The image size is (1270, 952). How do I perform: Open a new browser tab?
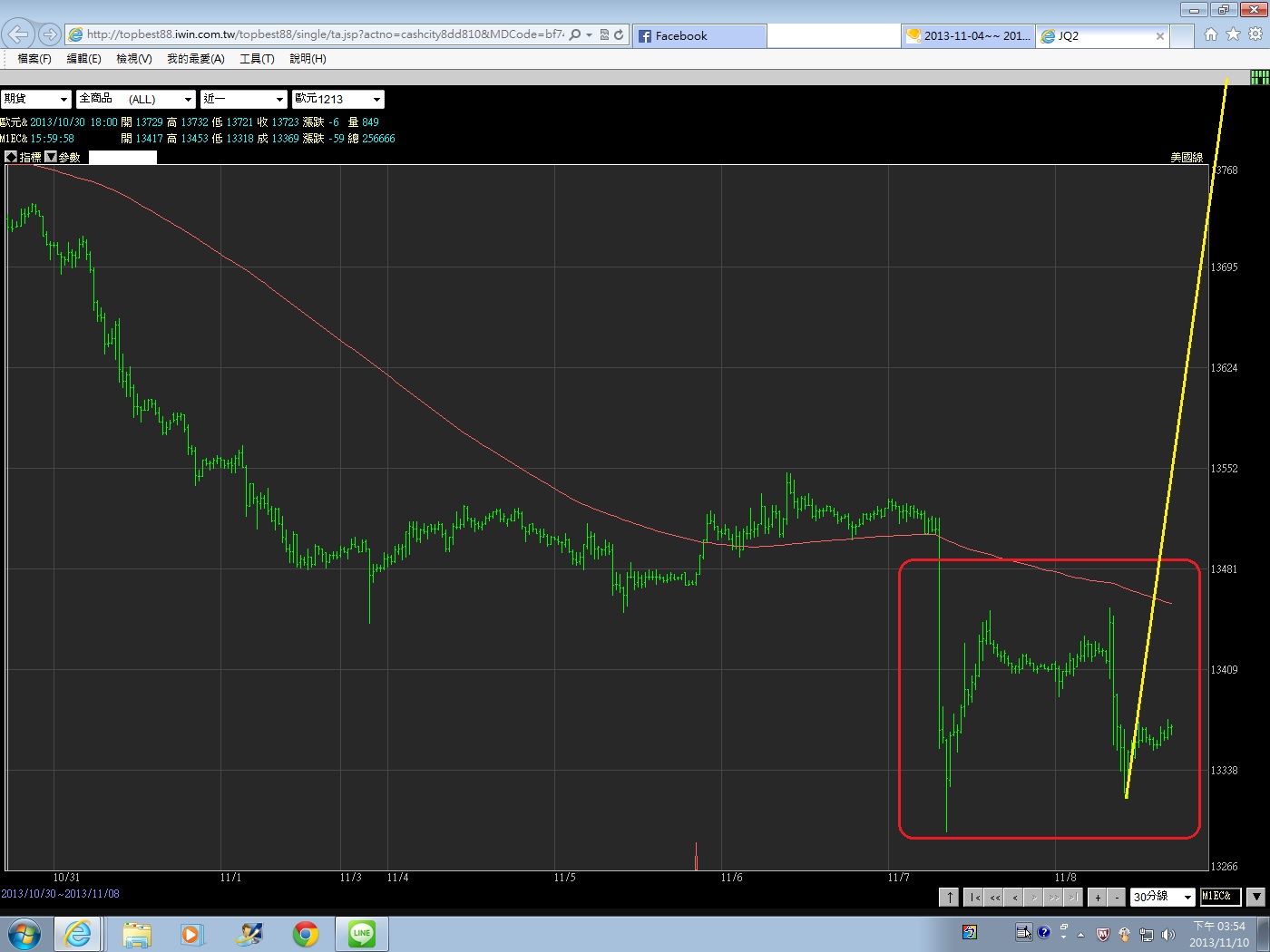(x=1182, y=36)
